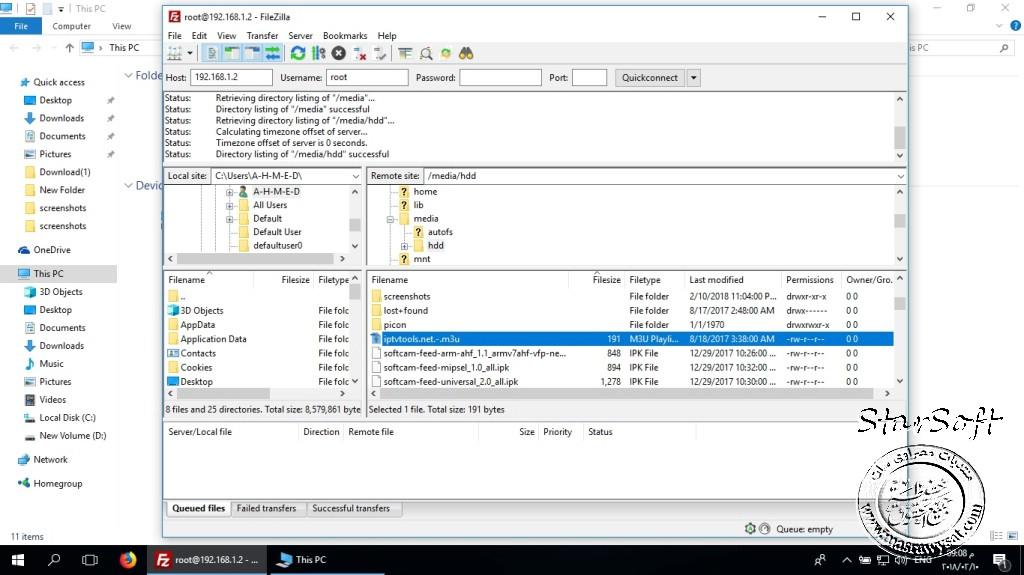Select Default User folder in local tree
The height and width of the screenshot is (575, 1024).
[x=277, y=232]
